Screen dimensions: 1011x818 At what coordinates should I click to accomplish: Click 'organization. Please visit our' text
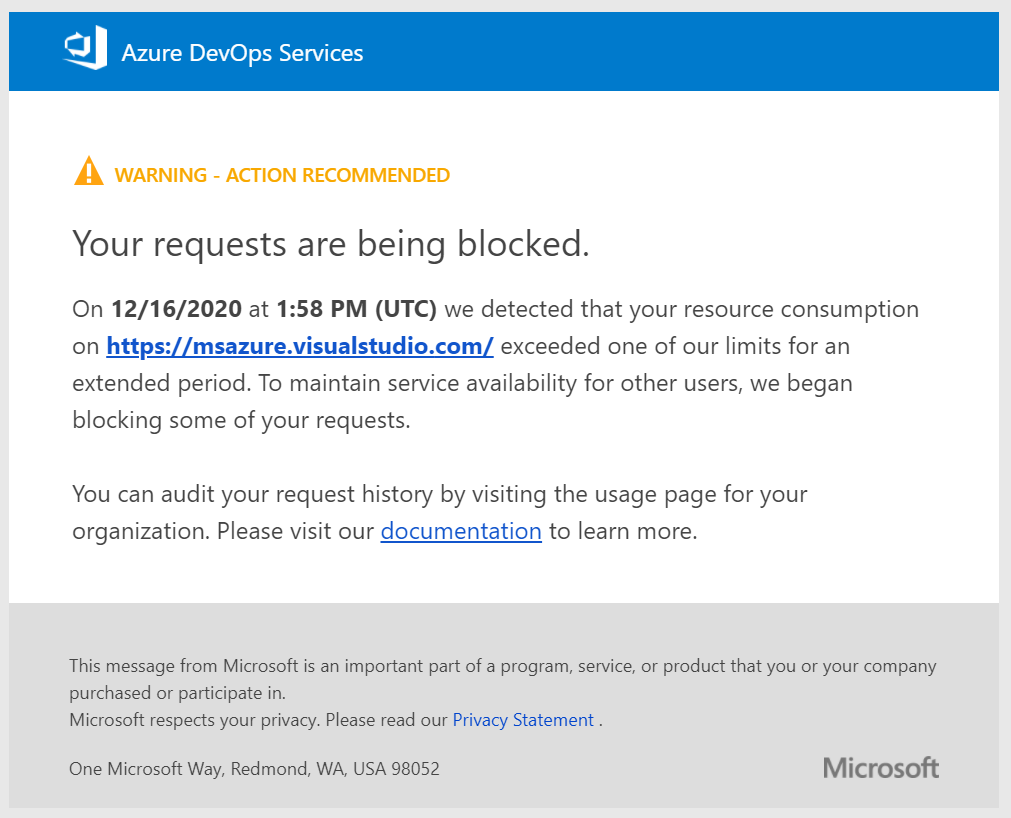(x=223, y=531)
